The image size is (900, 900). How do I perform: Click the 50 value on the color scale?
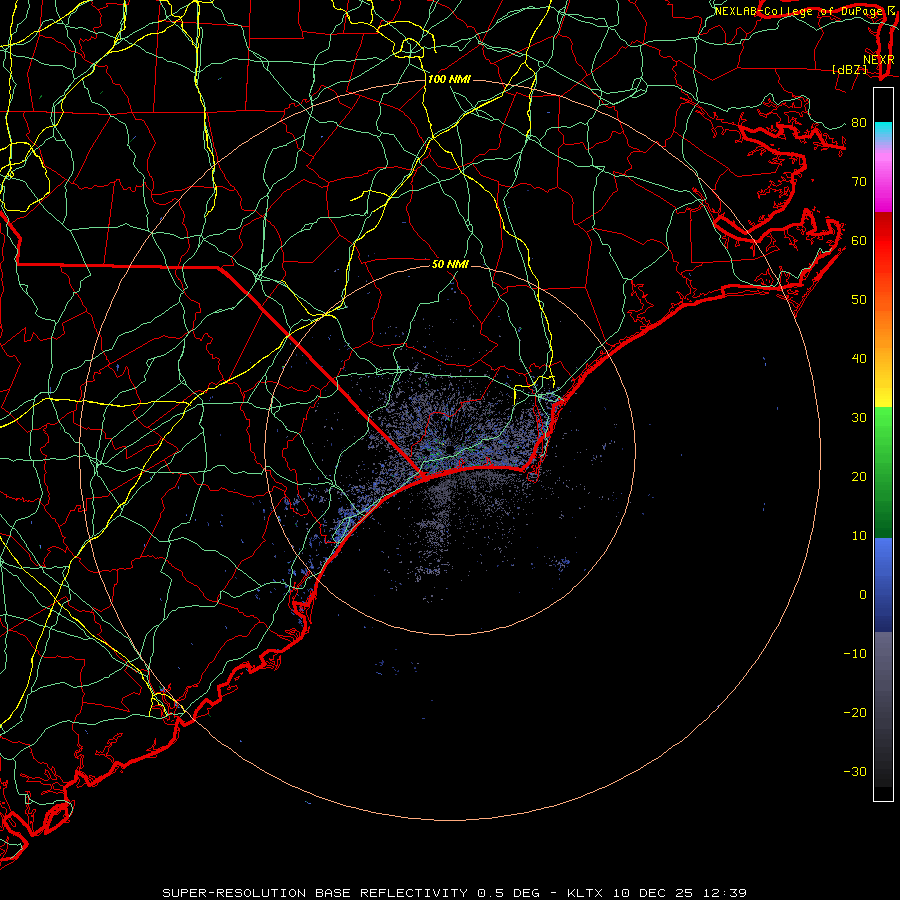tap(859, 300)
